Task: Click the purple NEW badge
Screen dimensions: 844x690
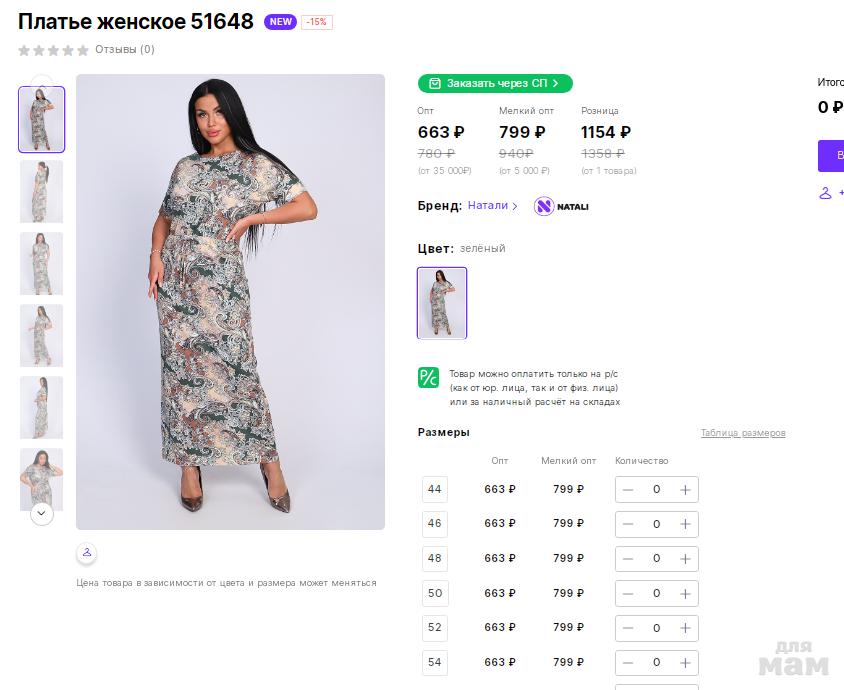Action: point(280,22)
